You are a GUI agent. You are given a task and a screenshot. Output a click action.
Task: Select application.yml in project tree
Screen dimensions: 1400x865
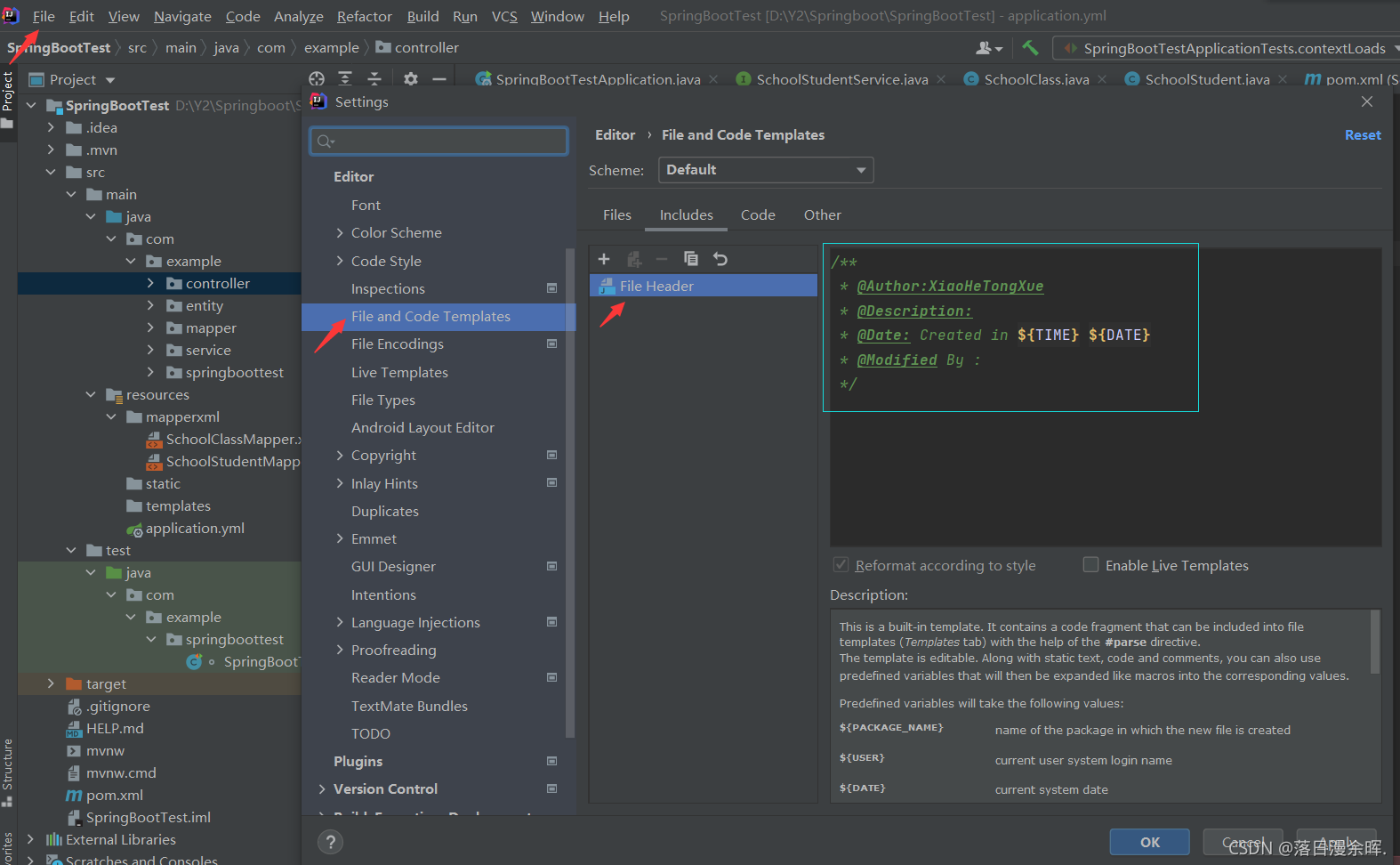(195, 528)
